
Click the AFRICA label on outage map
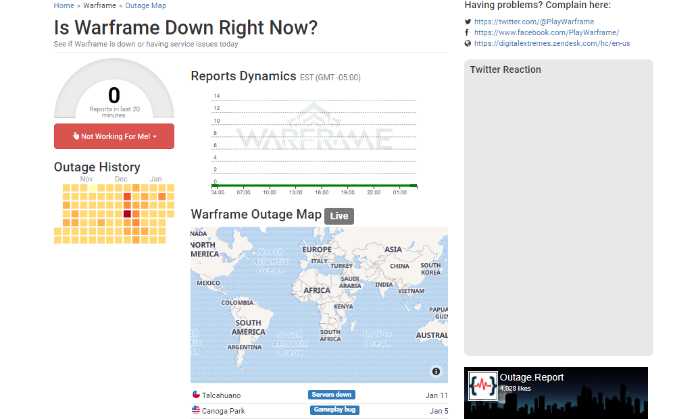pyautogui.click(x=317, y=290)
